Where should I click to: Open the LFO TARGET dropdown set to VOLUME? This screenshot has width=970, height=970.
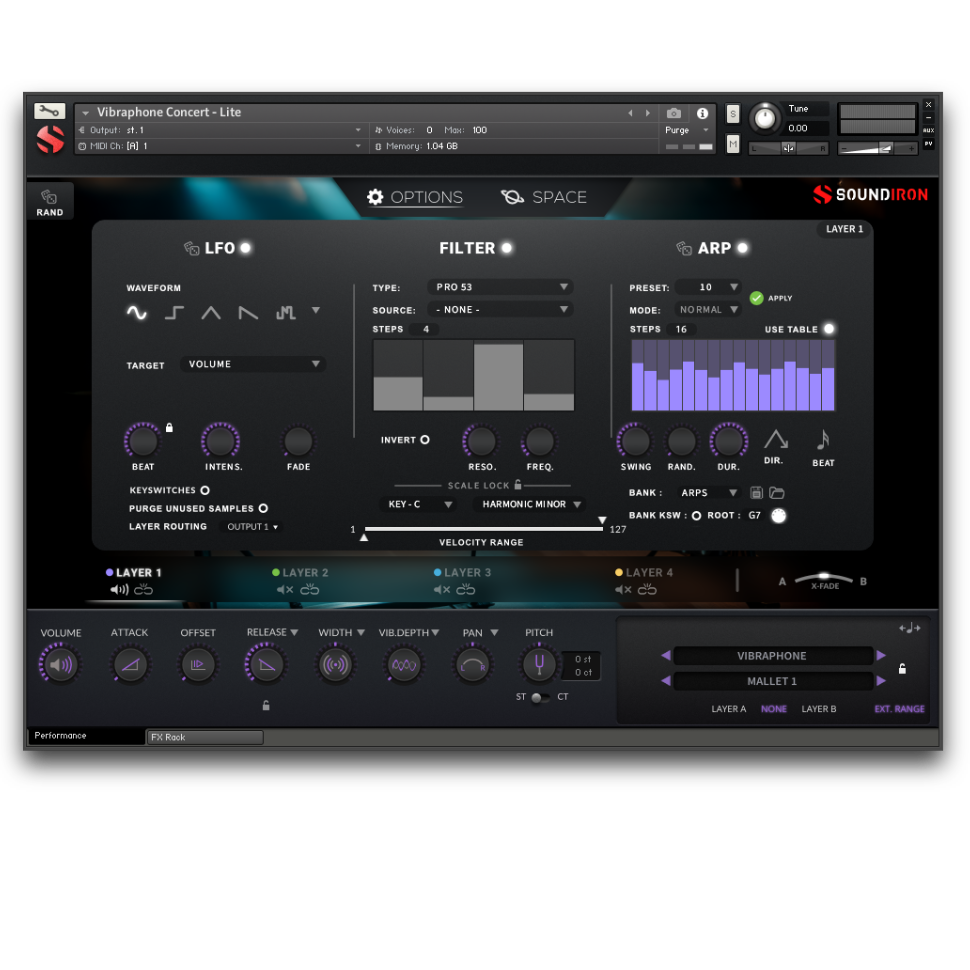click(x=252, y=364)
